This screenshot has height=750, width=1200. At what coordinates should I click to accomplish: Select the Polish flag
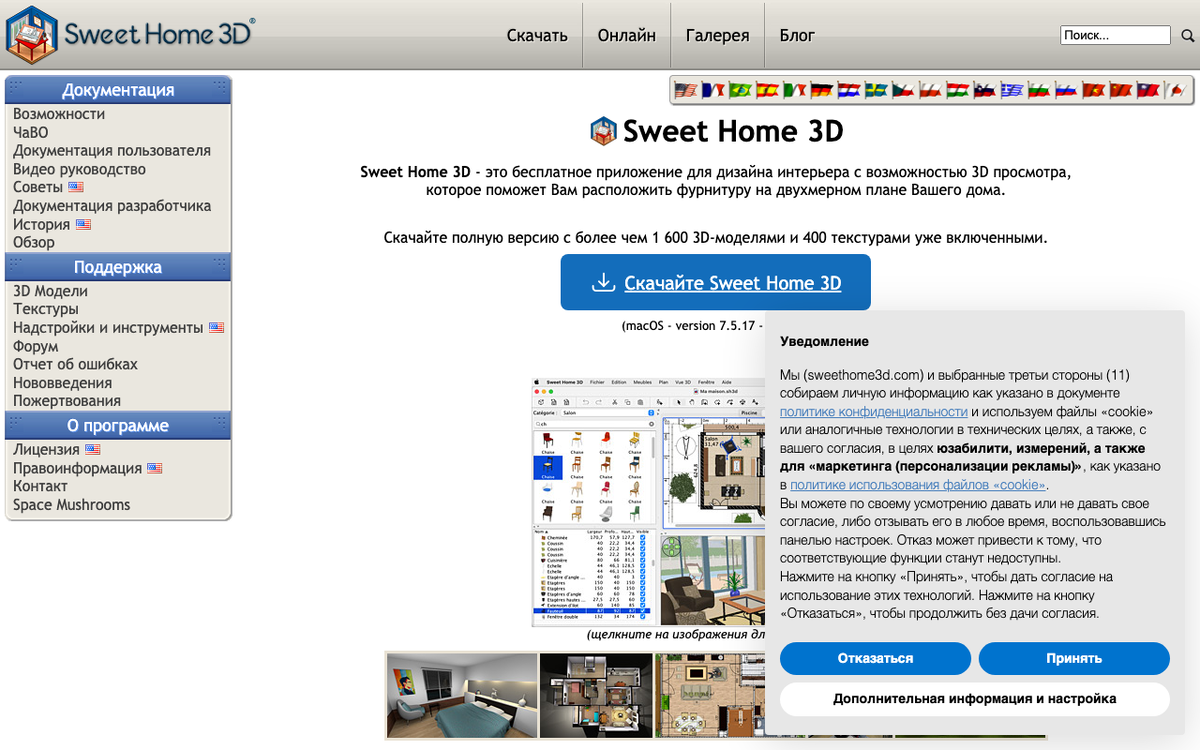pyautogui.click(x=930, y=90)
